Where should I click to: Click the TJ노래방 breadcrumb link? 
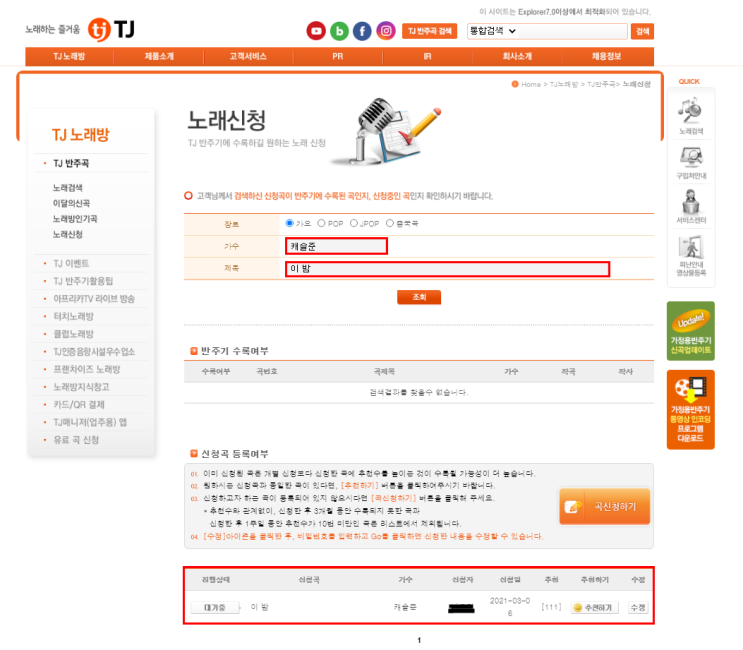point(564,84)
